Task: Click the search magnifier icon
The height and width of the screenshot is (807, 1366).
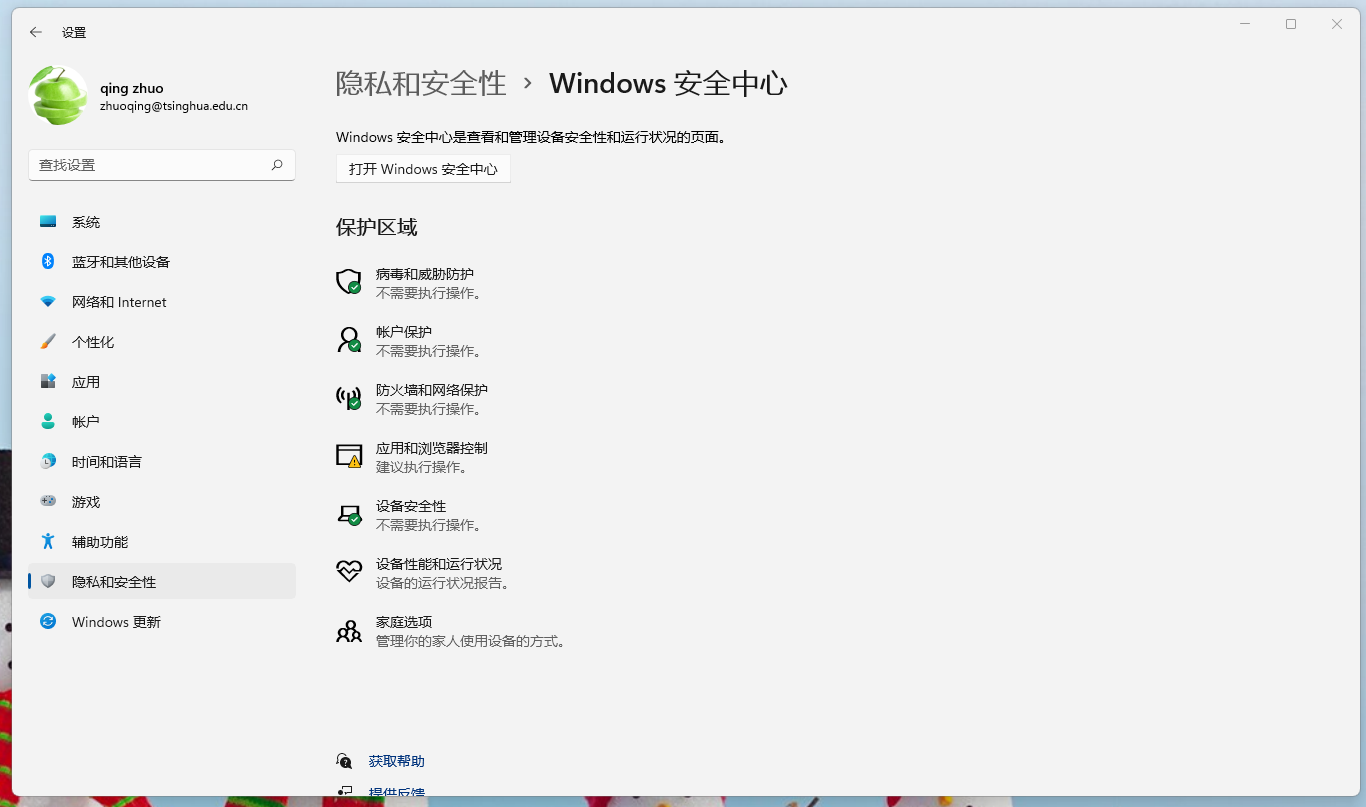Action: (277, 165)
